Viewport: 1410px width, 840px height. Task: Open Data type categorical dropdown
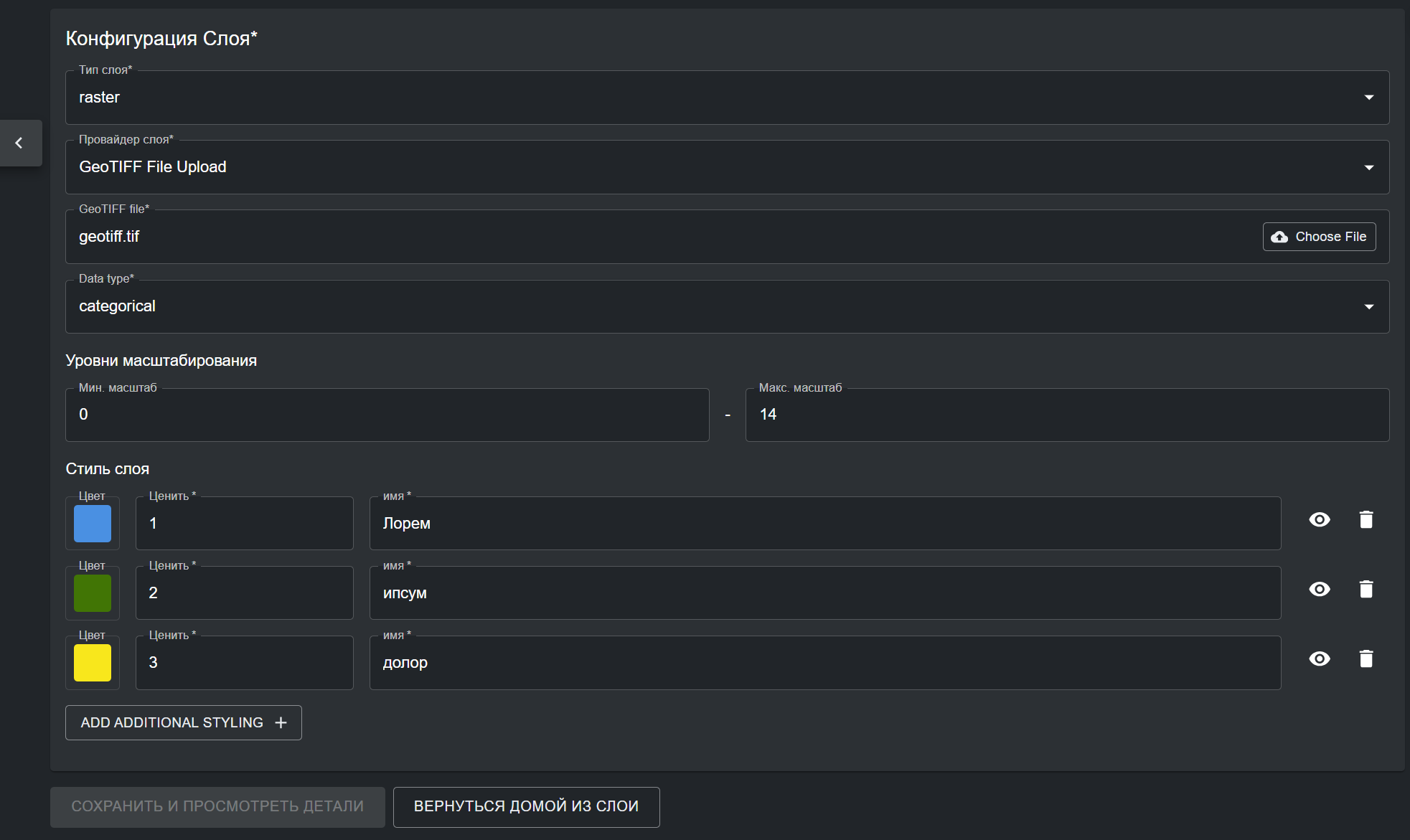[x=726, y=306]
